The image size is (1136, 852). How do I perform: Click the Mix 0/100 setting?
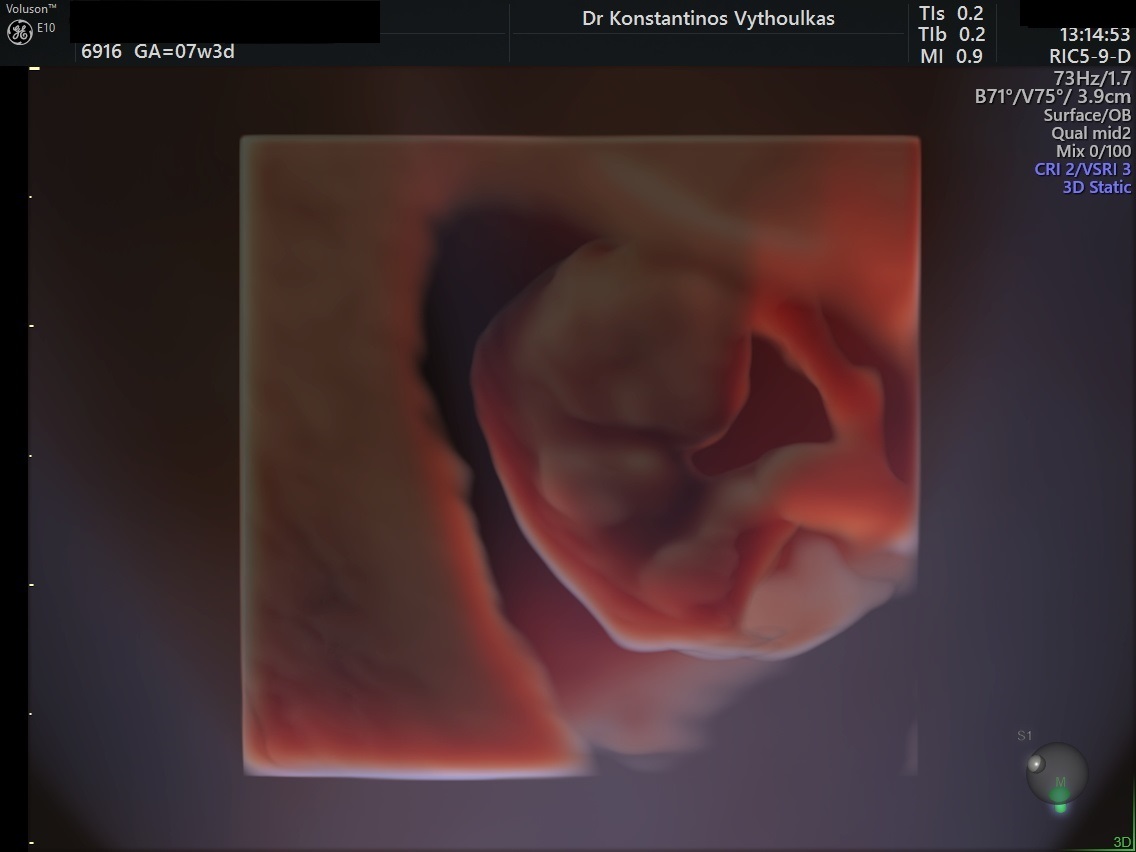coord(1093,151)
